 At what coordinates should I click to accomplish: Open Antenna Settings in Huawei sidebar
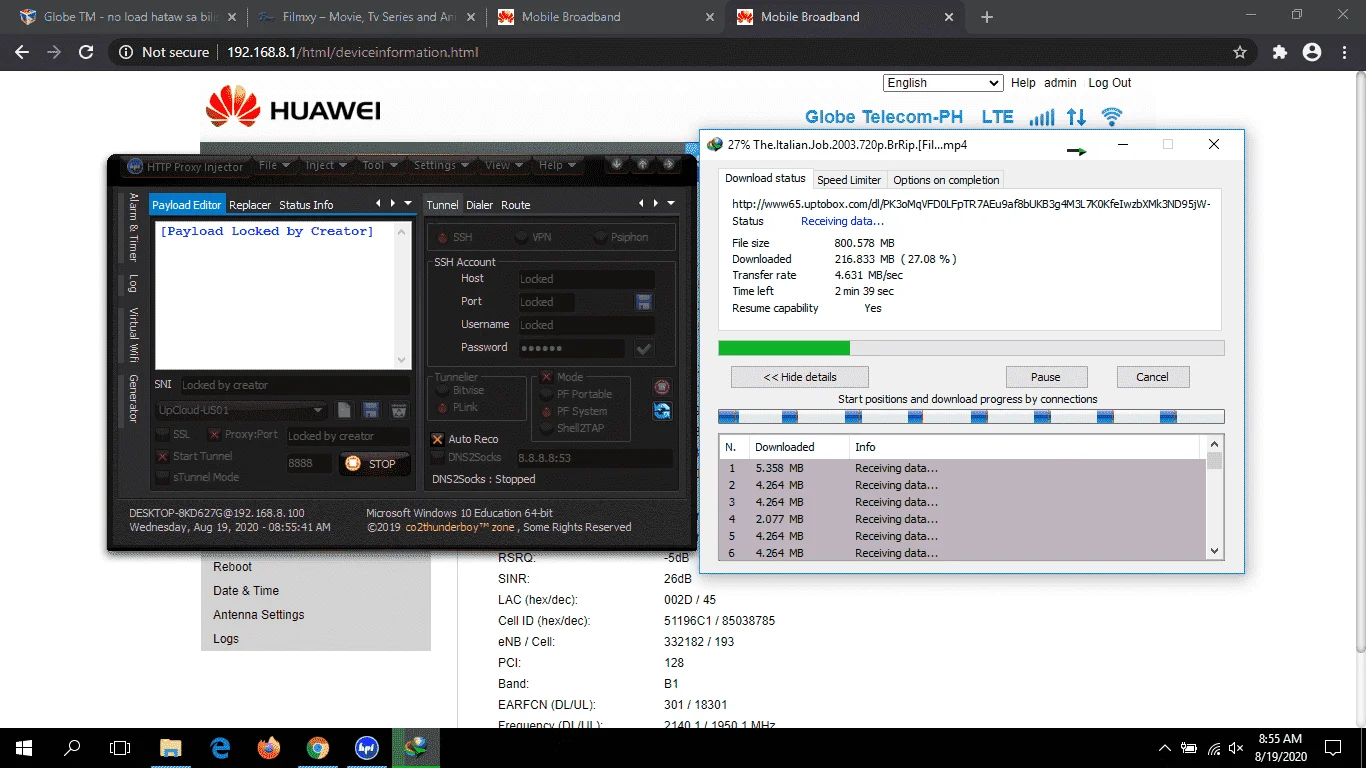coord(258,615)
